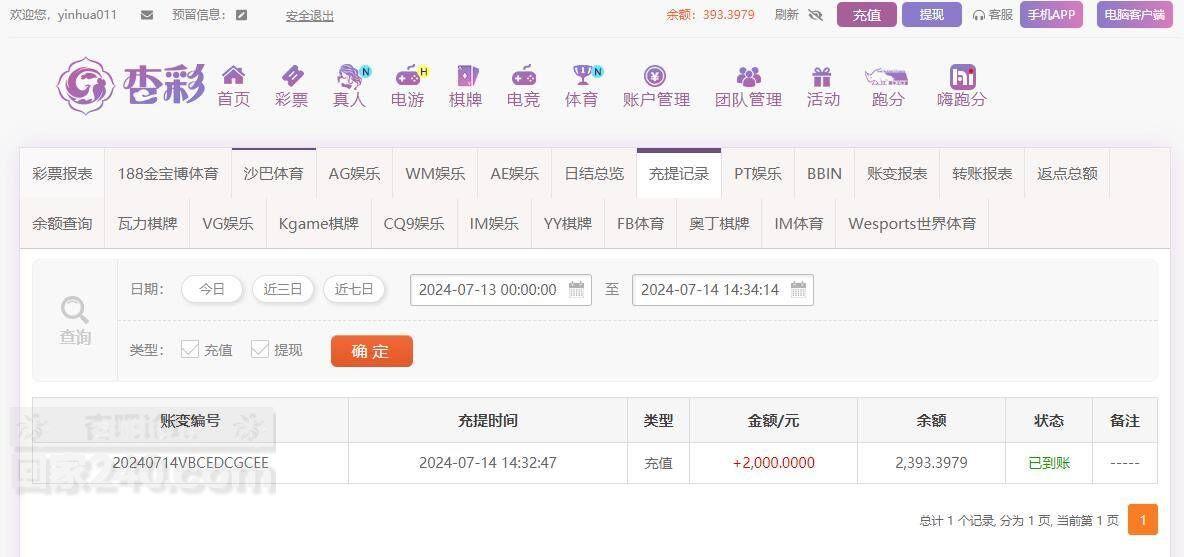Viewport: 1184px width, 557px height.
Task: Switch to the 彩票报表 tab
Action: pos(63,174)
